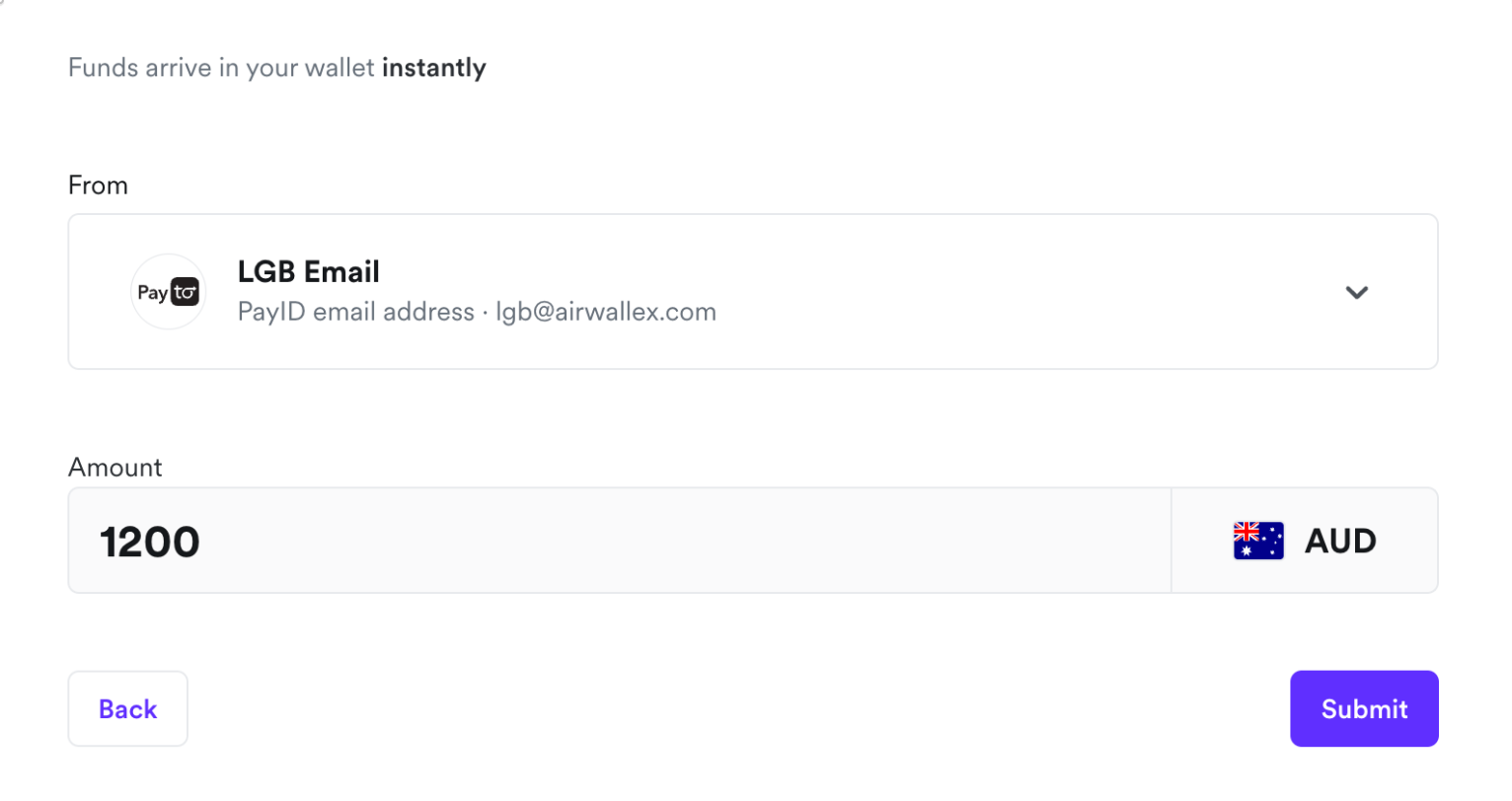Click the bold 'instantly' text

(x=434, y=68)
